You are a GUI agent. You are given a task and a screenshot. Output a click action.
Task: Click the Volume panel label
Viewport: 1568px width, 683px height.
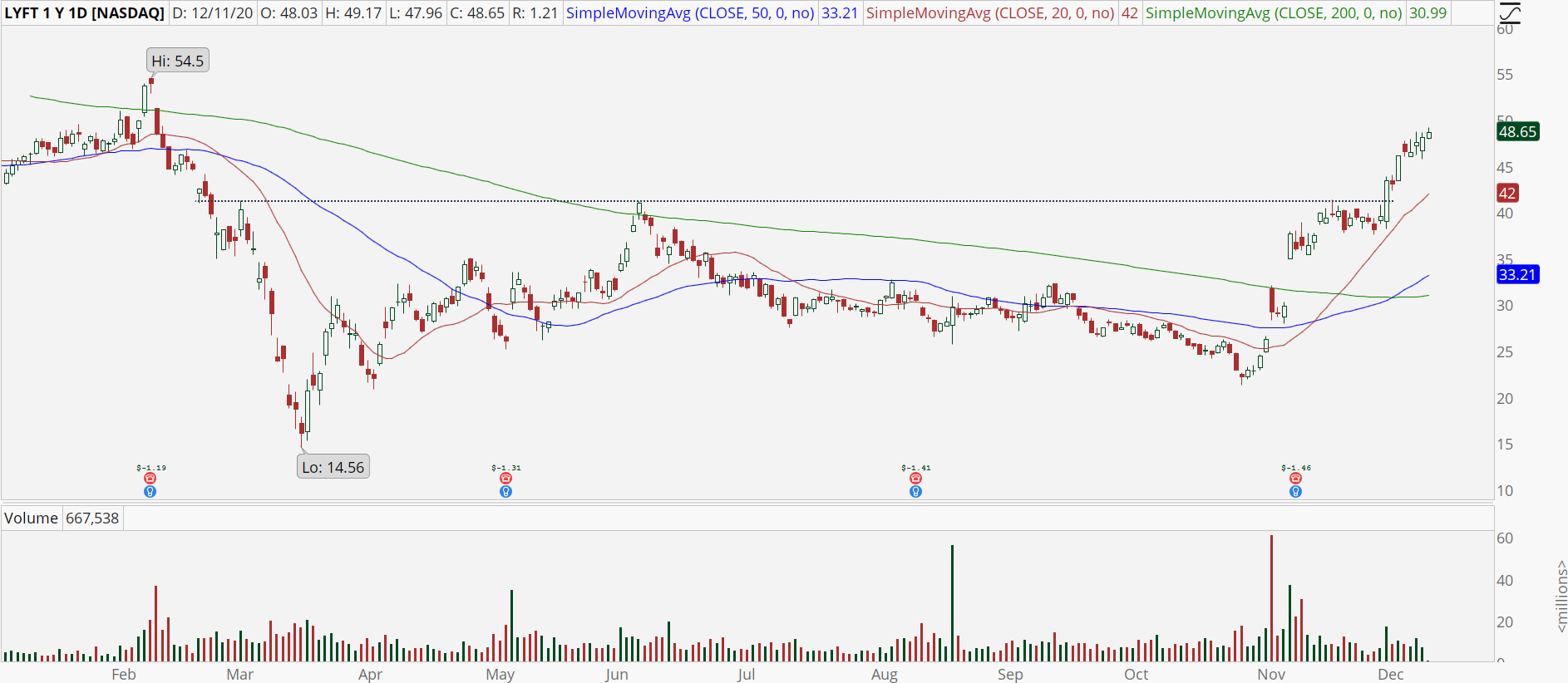coord(31,518)
